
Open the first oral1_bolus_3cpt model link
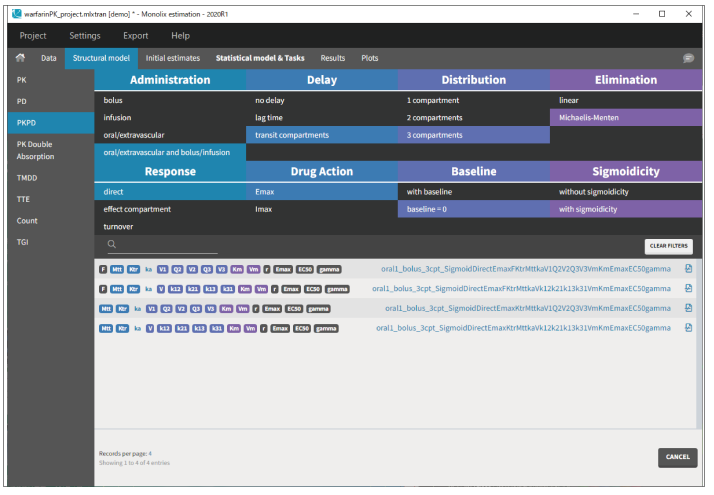pos(526,269)
